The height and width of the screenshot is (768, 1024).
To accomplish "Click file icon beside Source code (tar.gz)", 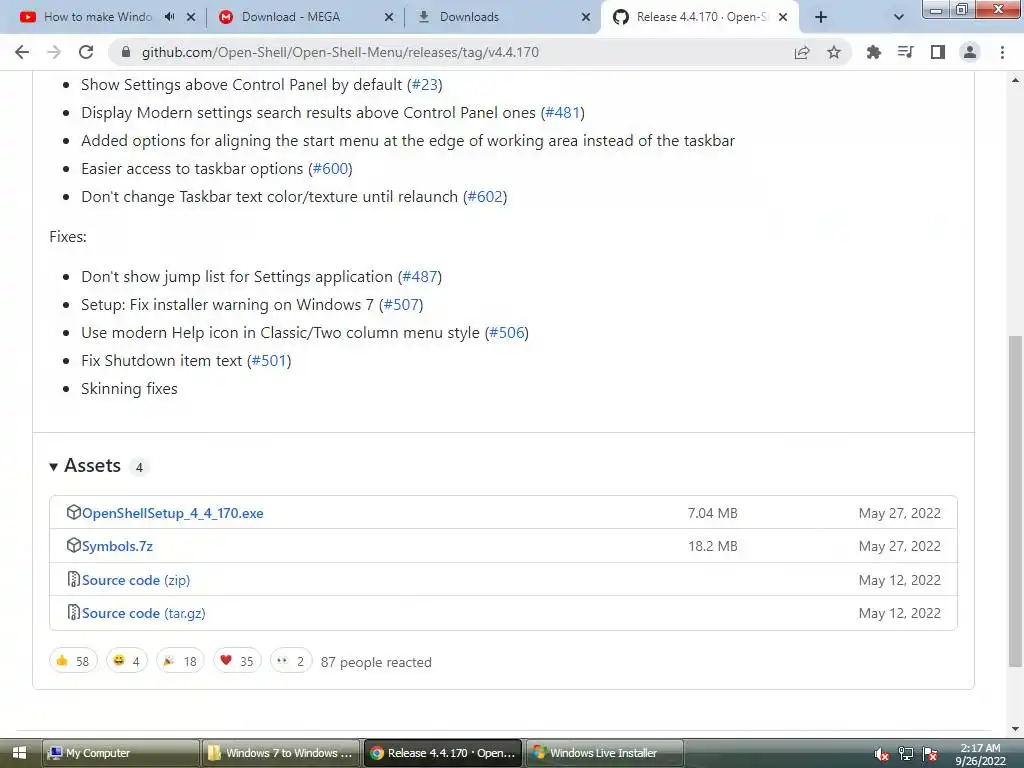I will [x=74, y=613].
